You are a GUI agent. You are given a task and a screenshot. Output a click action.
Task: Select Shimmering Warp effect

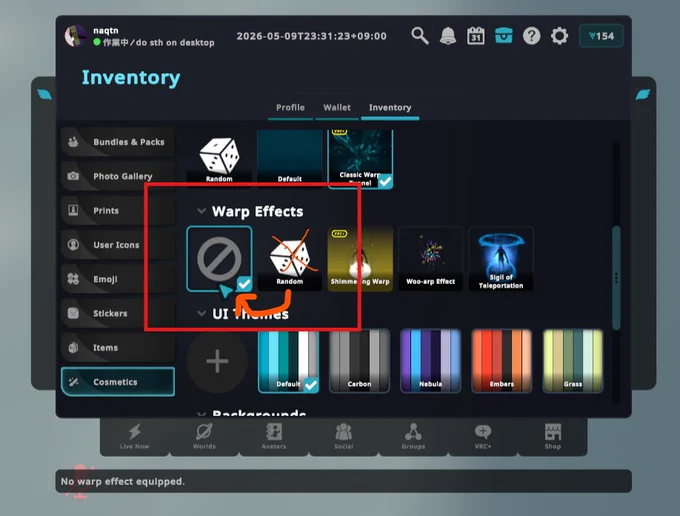360,258
